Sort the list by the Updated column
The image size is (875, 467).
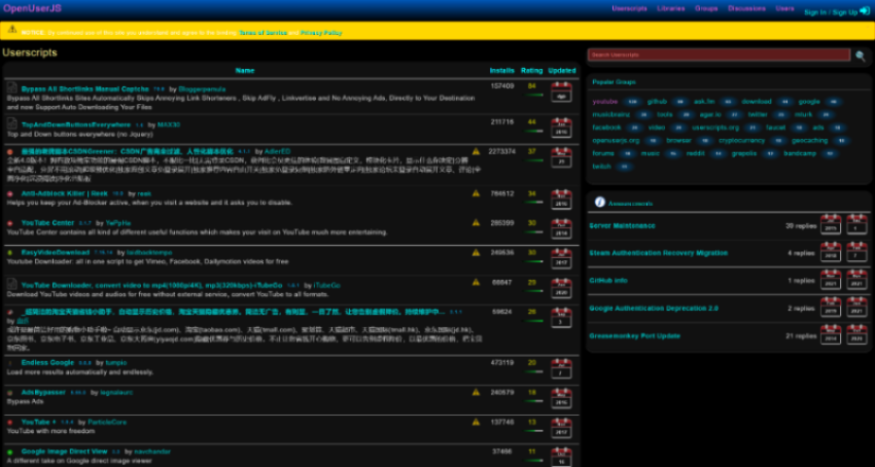[x=561, y=70]
